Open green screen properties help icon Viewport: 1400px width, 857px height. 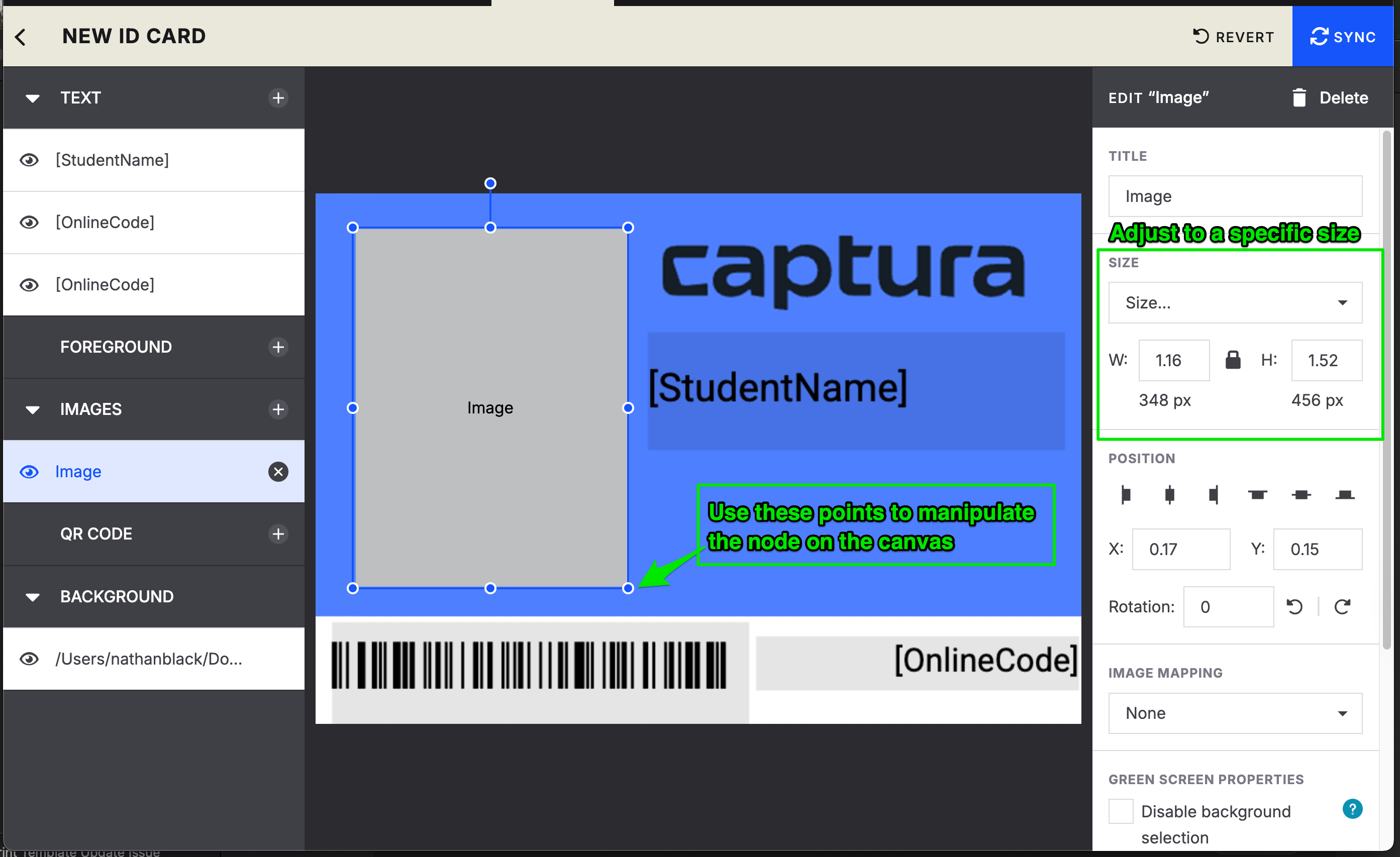tap(1352, 809)
